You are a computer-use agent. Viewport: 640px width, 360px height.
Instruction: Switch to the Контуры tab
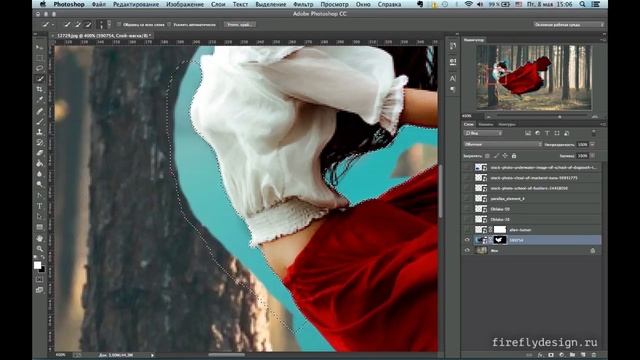pos(507,124)
